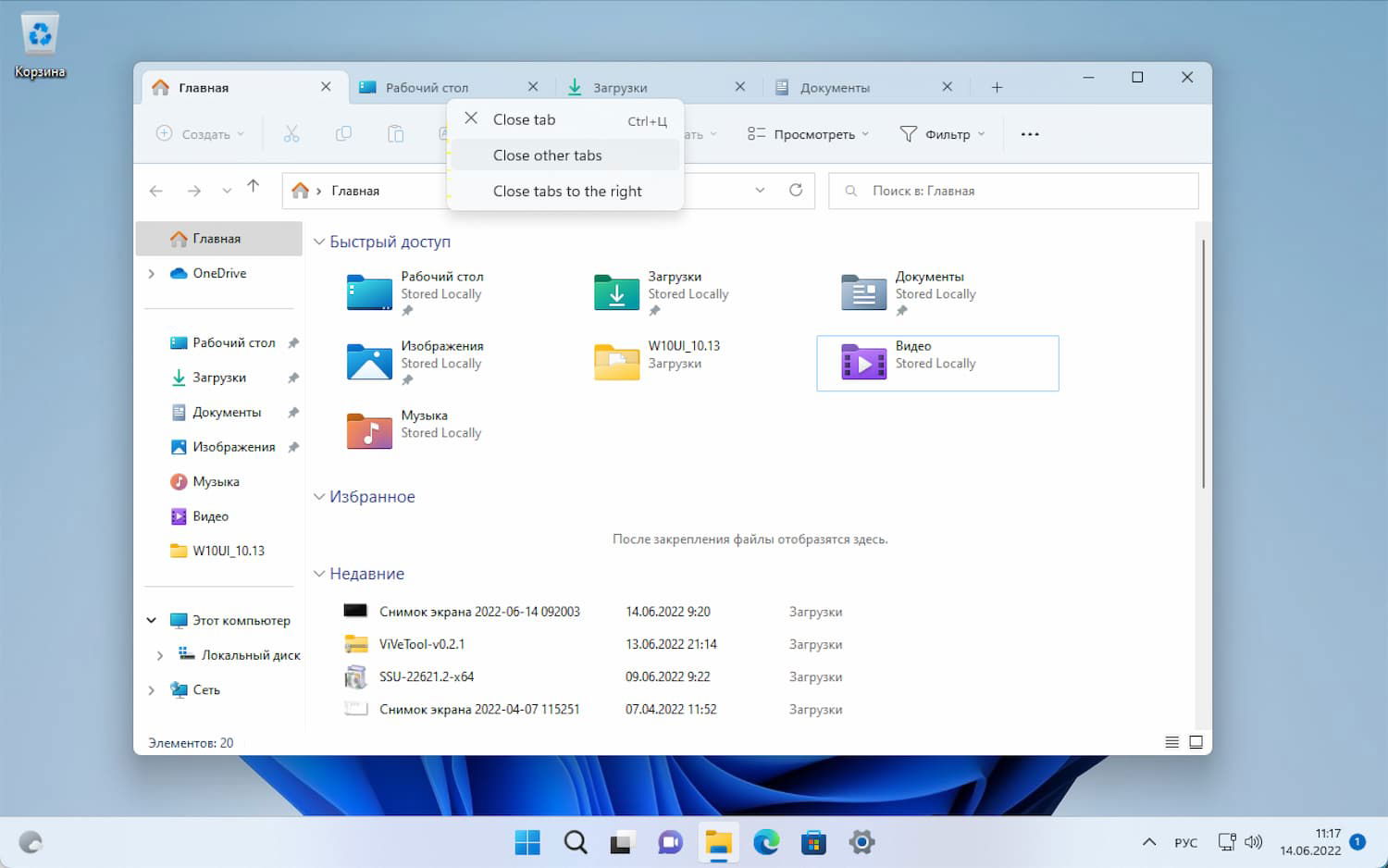Close the Документы tab
Viewport: 1388px width, 868px height.
[x=947, y=86]
